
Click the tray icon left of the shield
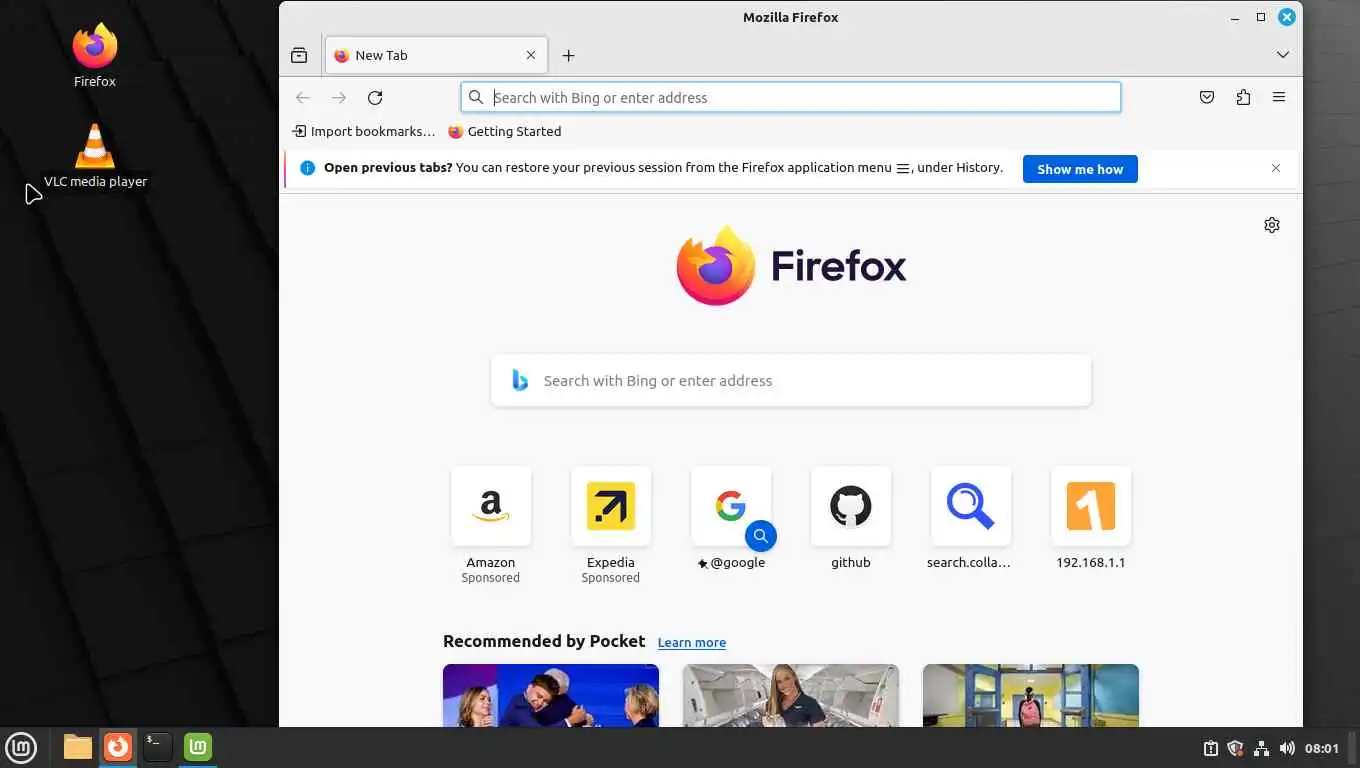[1210, 748]
